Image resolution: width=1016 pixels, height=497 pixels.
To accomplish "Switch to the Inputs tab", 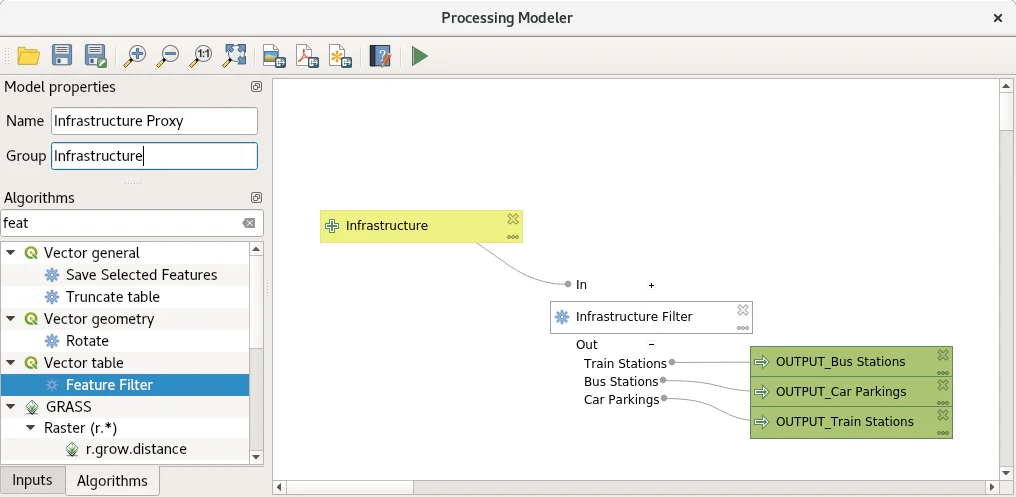I will tap(32, 480).
